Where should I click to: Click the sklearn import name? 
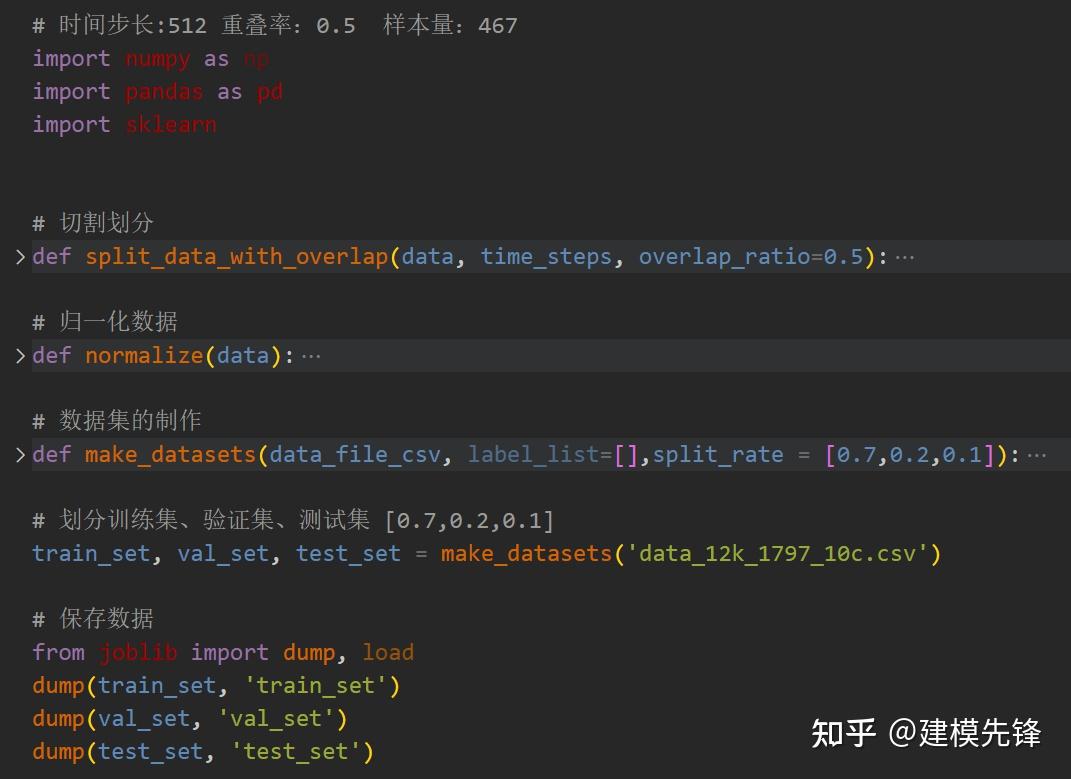pyautogui.click(x=171, y=125)
